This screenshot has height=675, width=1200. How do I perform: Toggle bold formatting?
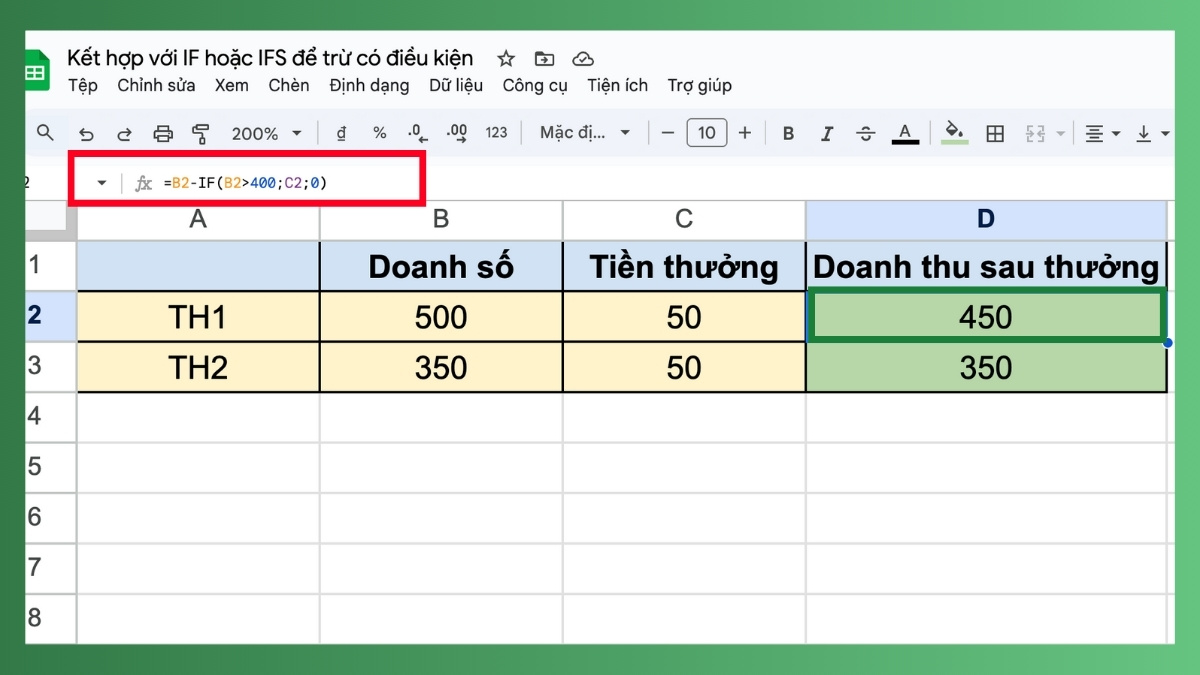tap(789, 132)
